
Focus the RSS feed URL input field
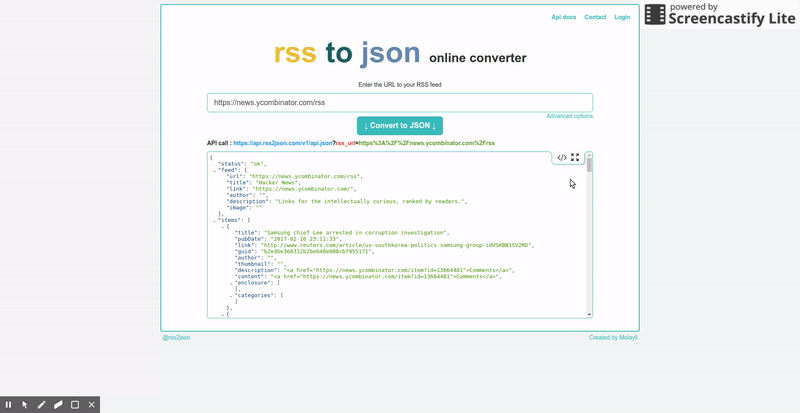tap(400, 103)
